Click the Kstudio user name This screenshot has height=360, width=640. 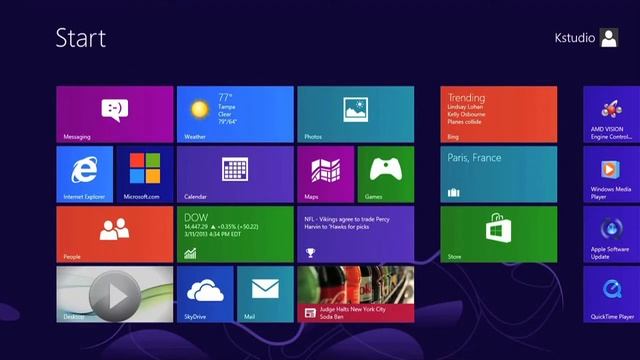tap(575, 38)
